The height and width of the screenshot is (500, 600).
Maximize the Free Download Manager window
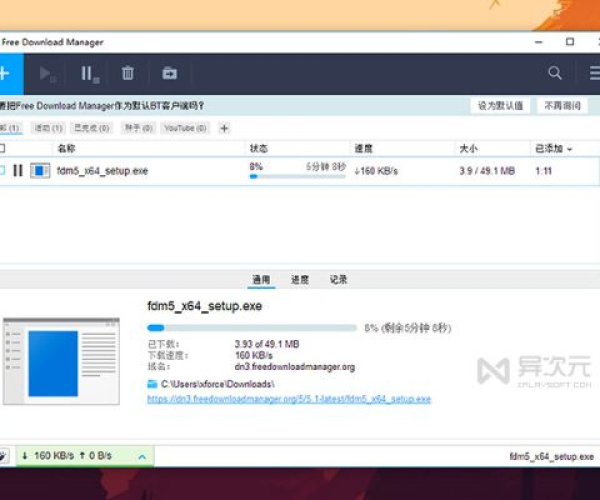click(570, 42)
